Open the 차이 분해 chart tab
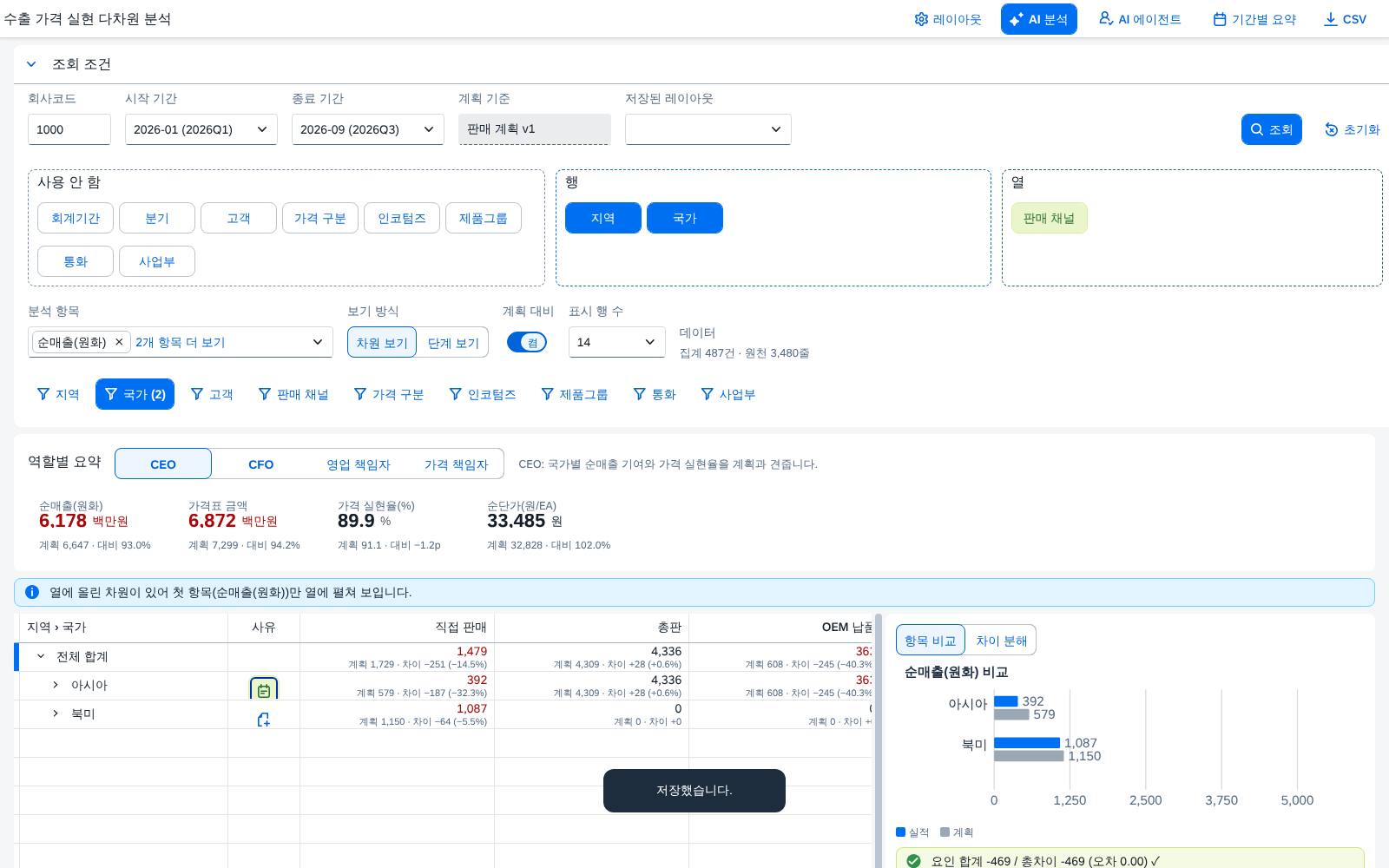 [1001, 641]
